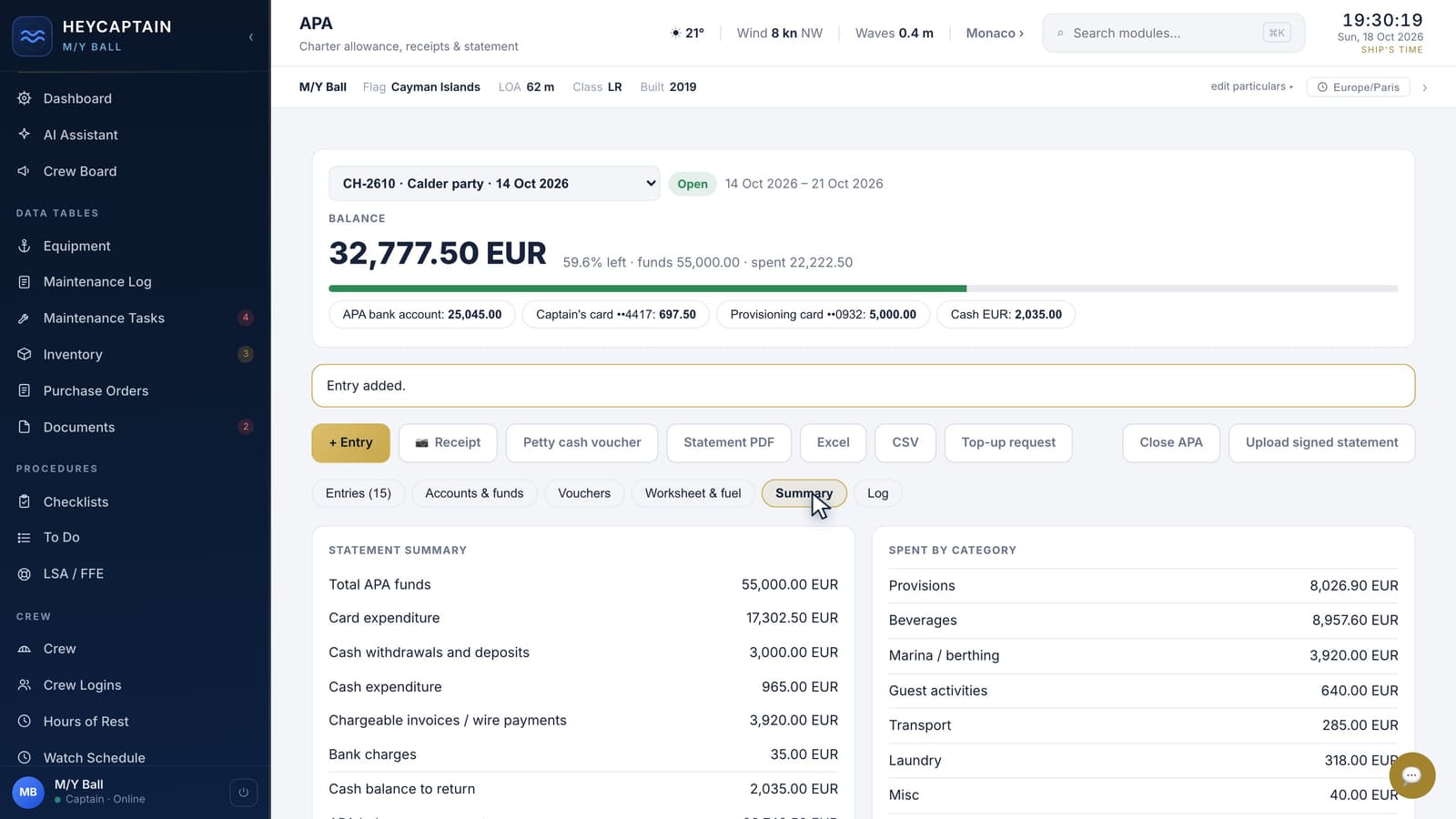The image size is (1456, 819).
Task: Click the Crew Board megaphone icon
Action: (25, 171)
